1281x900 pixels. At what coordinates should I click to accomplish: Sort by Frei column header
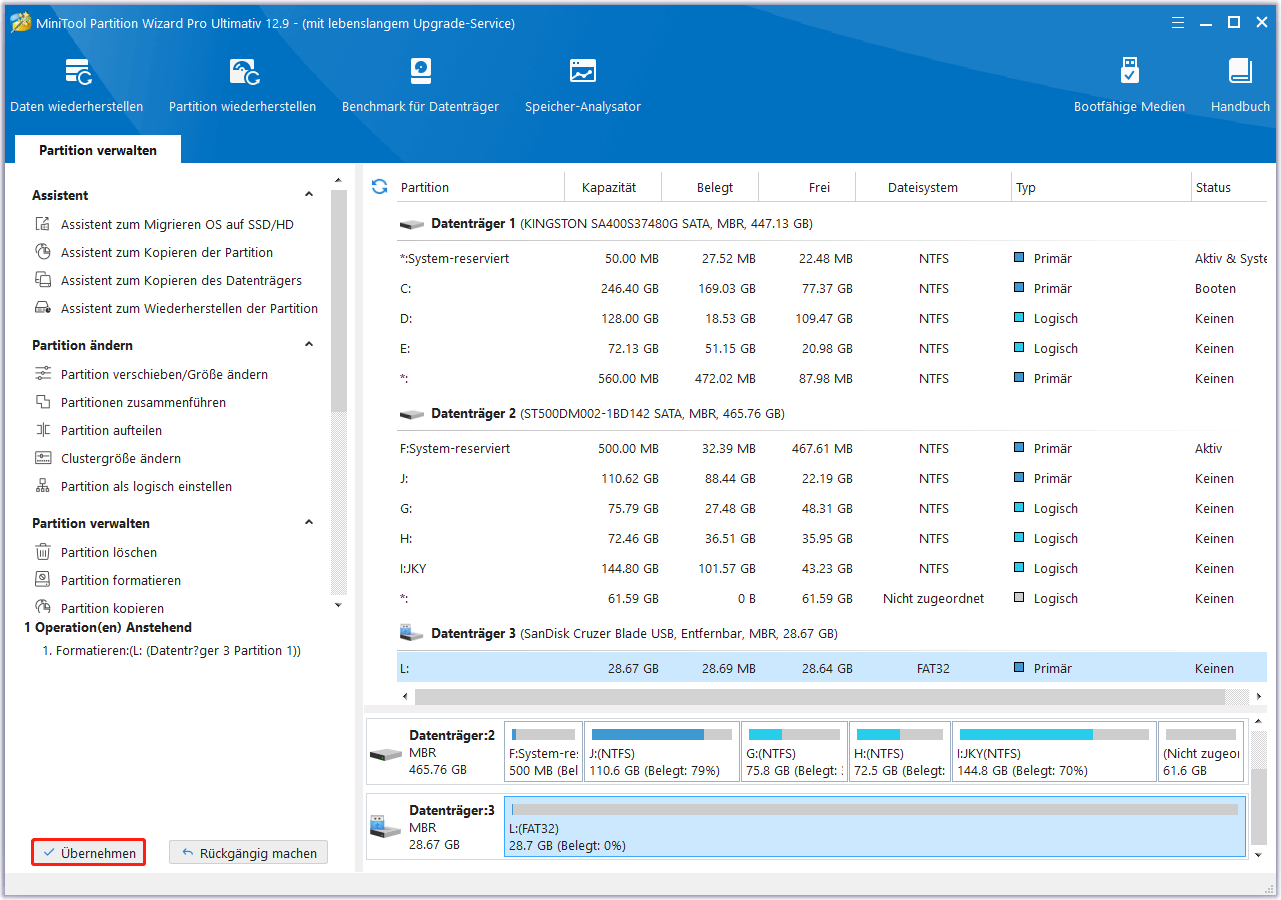(820, 188)
